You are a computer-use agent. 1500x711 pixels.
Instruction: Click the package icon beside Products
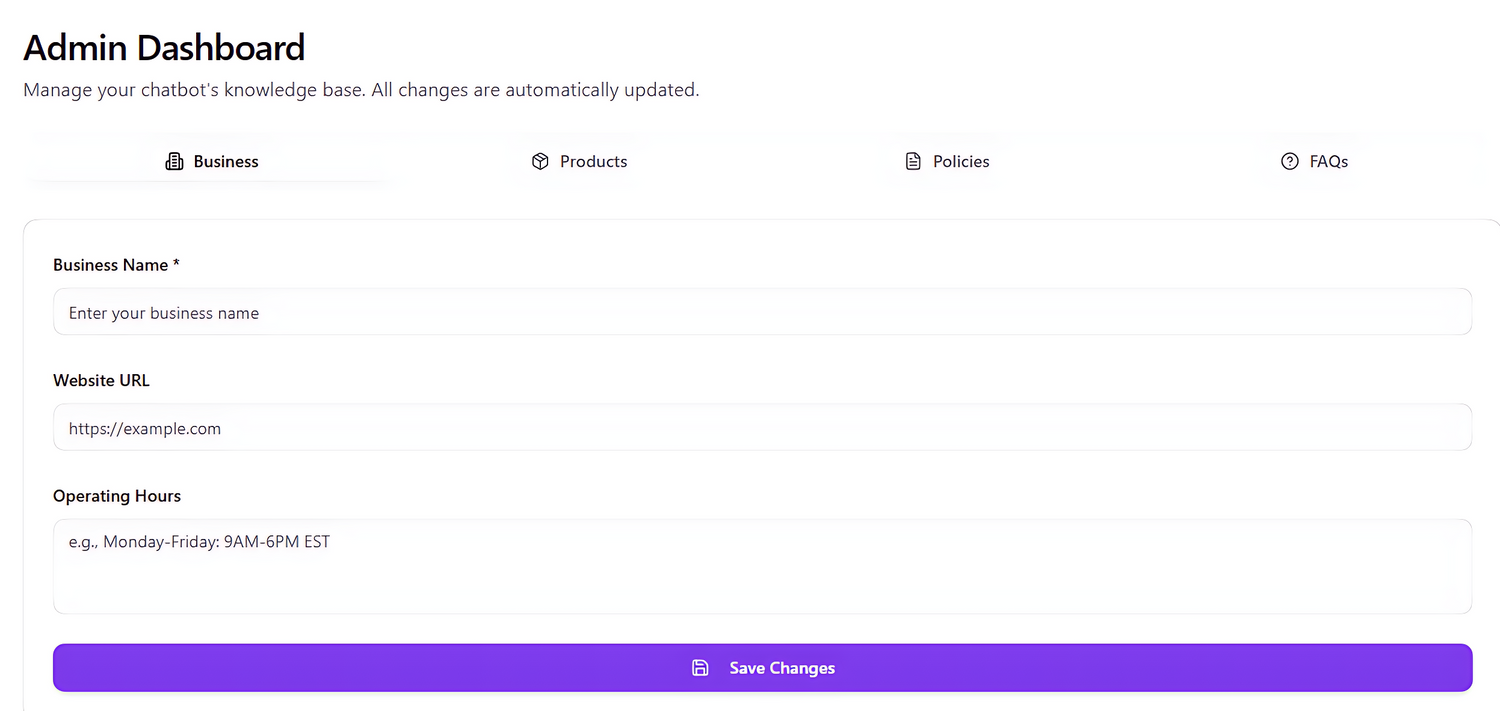pos(540,160)
